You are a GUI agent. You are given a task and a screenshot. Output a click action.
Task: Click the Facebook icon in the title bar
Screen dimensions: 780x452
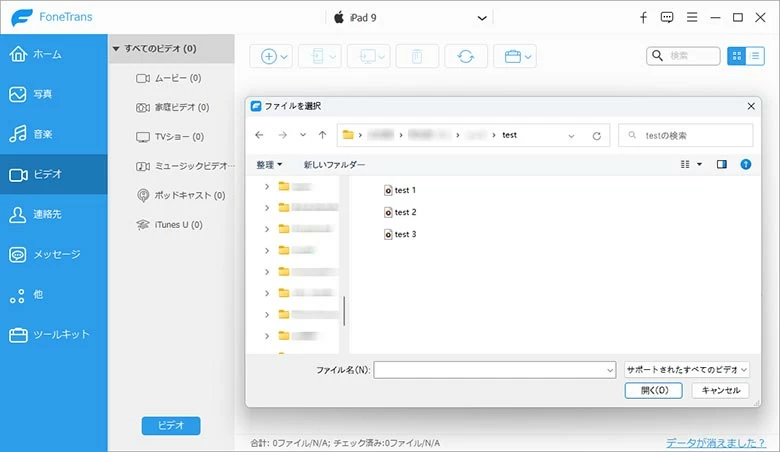pos(643,18)
